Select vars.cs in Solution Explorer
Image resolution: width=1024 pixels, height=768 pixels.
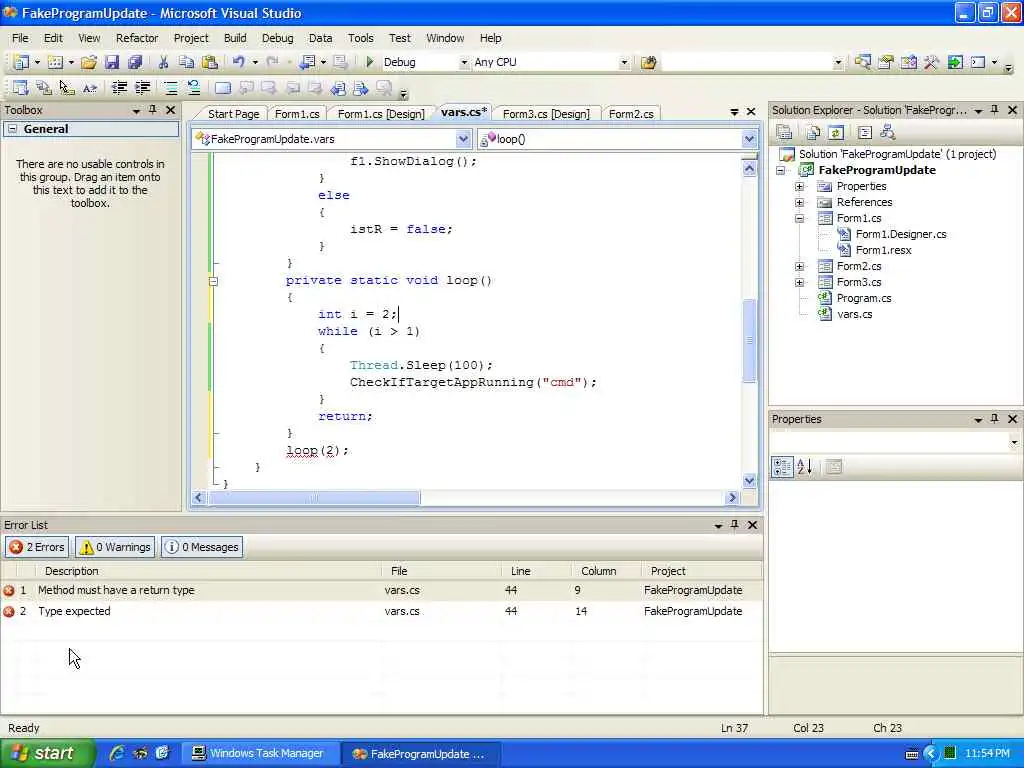point(854,314)
